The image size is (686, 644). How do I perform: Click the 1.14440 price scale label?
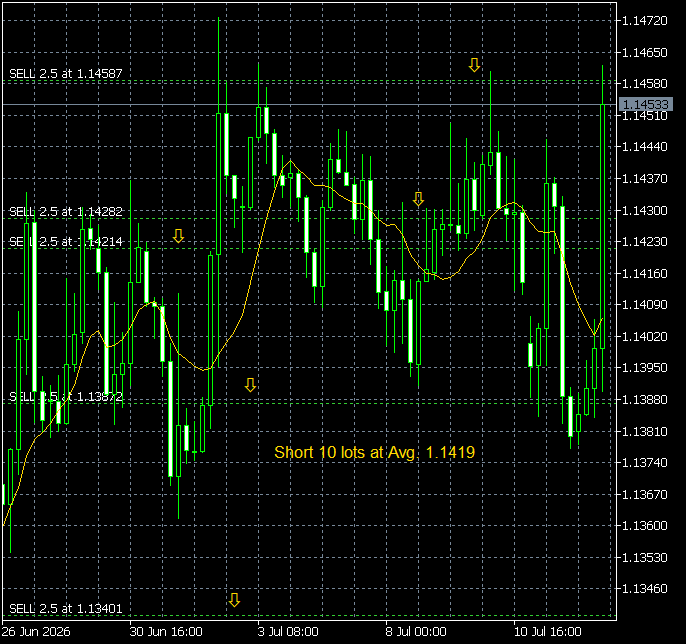(644, 147)
